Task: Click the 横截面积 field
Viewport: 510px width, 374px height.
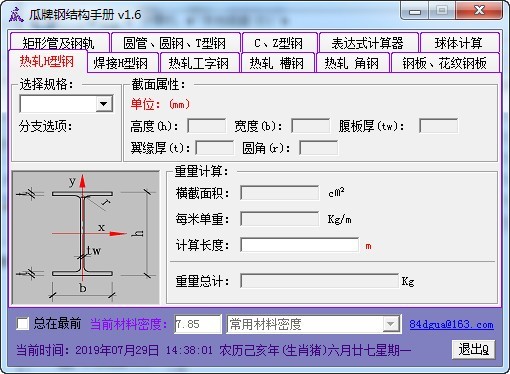Action: [x=279, y=193]
